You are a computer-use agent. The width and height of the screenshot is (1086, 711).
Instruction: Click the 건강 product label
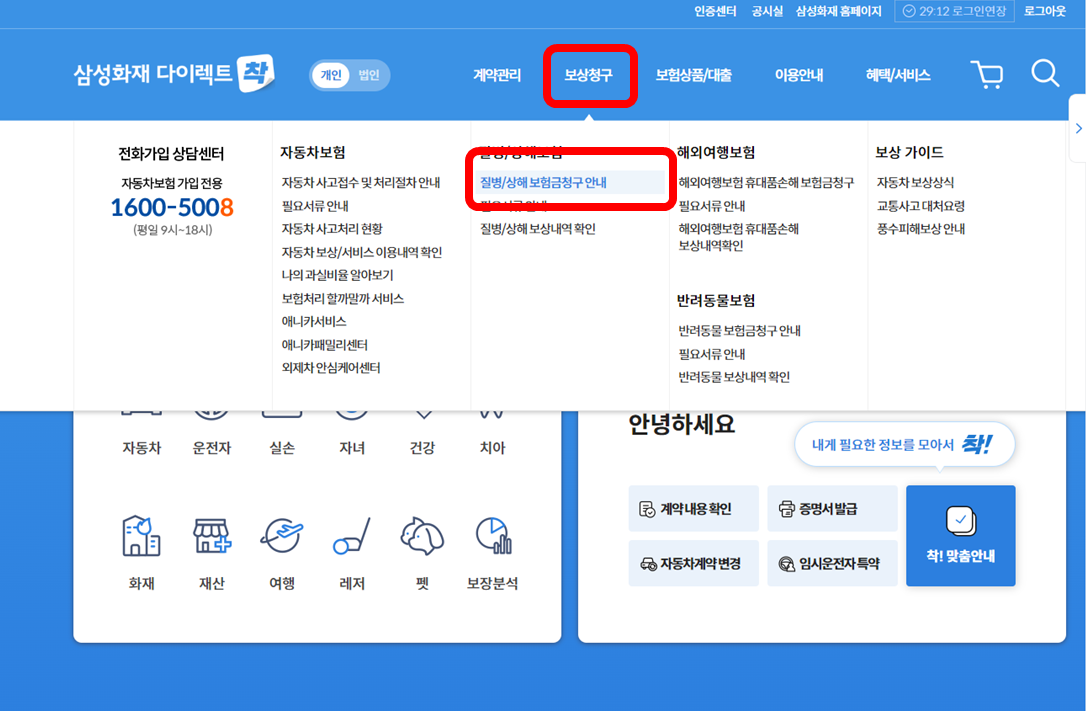[x=422, y=448]
